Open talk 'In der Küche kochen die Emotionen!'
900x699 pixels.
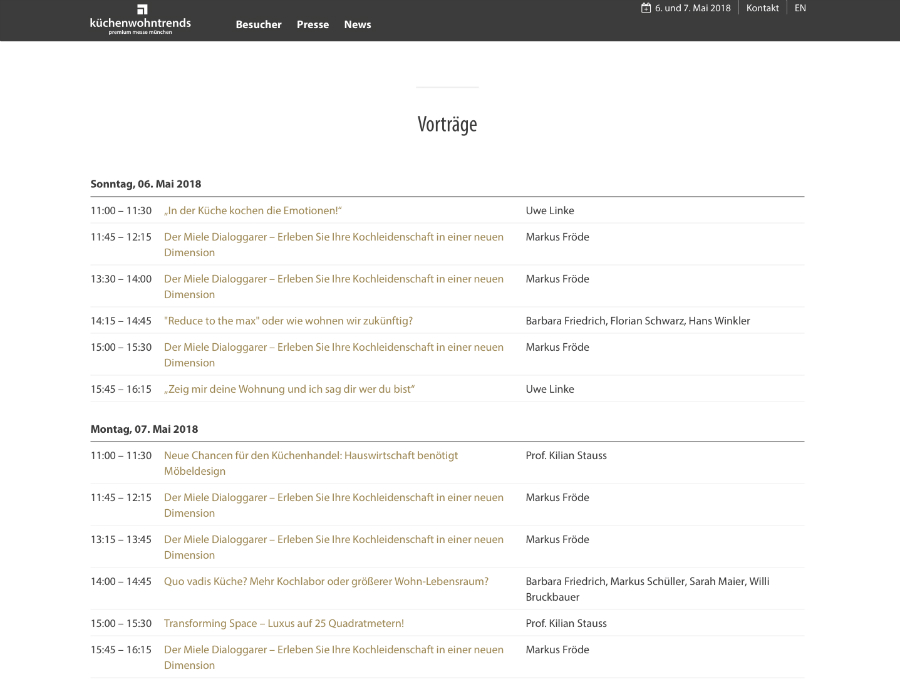253,211
